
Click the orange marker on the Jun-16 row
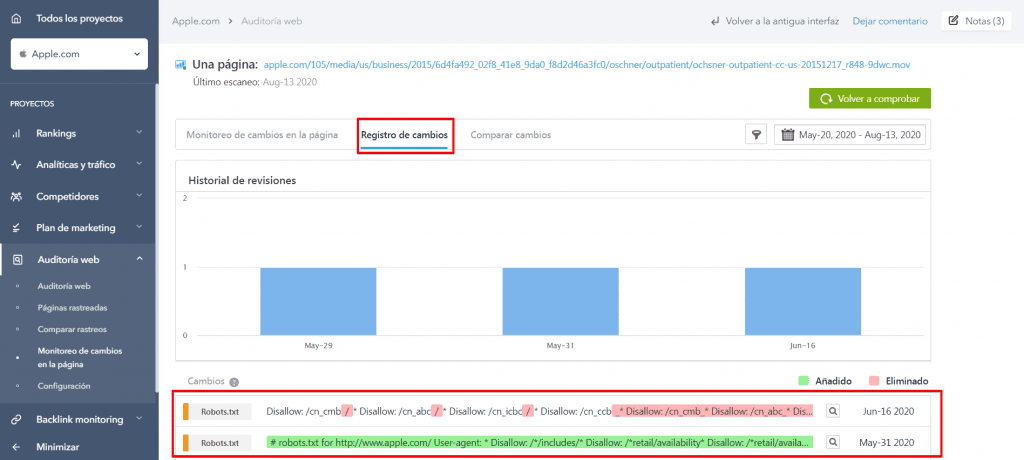pos(185,411)
